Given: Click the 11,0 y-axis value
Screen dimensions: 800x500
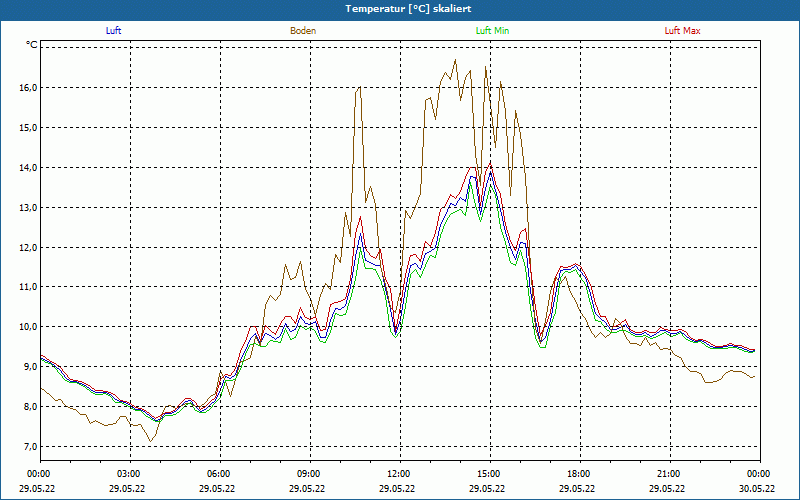Looking at the screenshot, I should click(x=29, y=287).
